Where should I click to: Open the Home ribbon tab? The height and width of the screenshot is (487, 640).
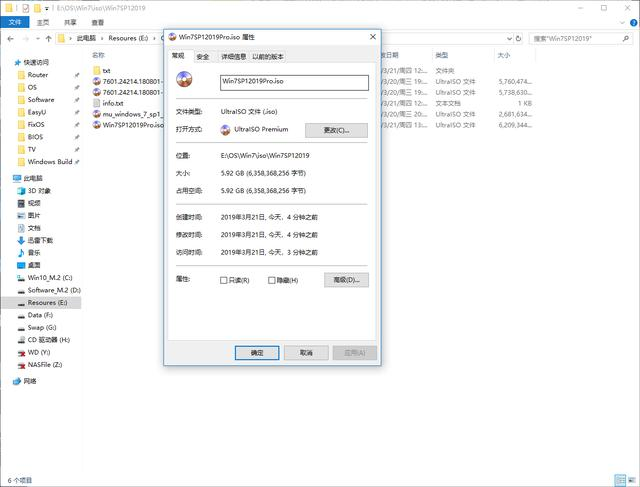coord(43,22)
